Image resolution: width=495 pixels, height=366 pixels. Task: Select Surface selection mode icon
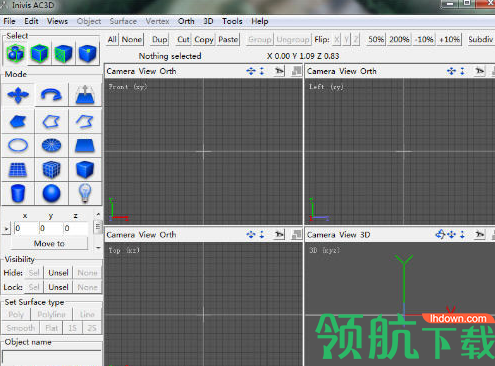(x=63, y=53)
